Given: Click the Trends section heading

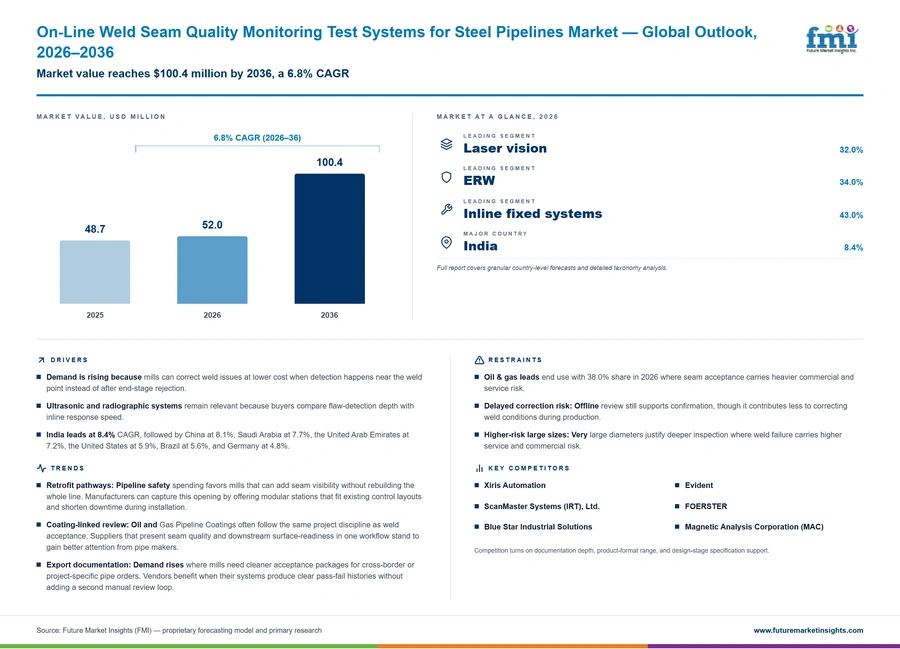Looking at the screenshot, I should coord(67,468).
